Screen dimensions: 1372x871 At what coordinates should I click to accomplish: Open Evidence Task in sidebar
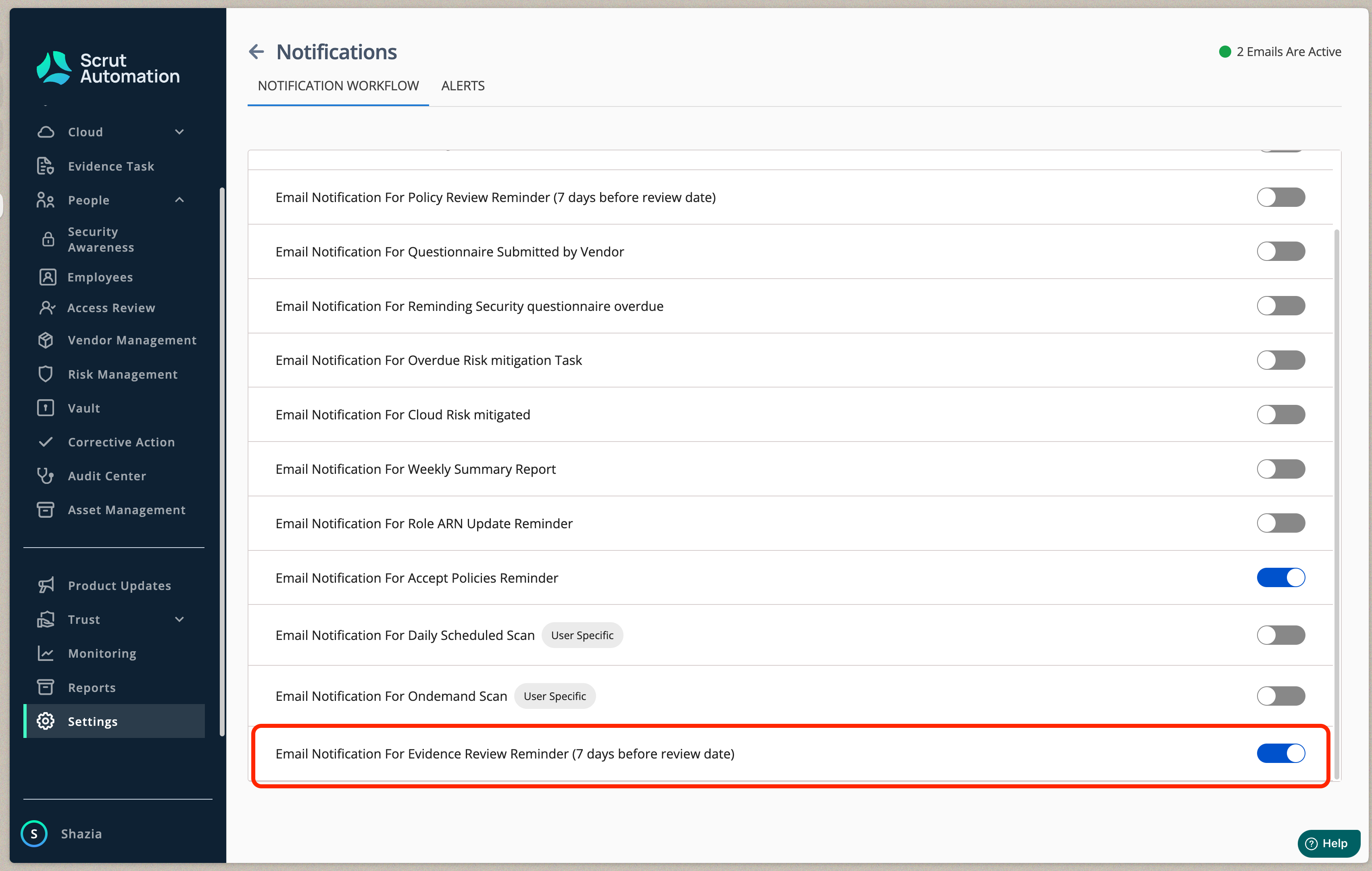click(111, 167)
